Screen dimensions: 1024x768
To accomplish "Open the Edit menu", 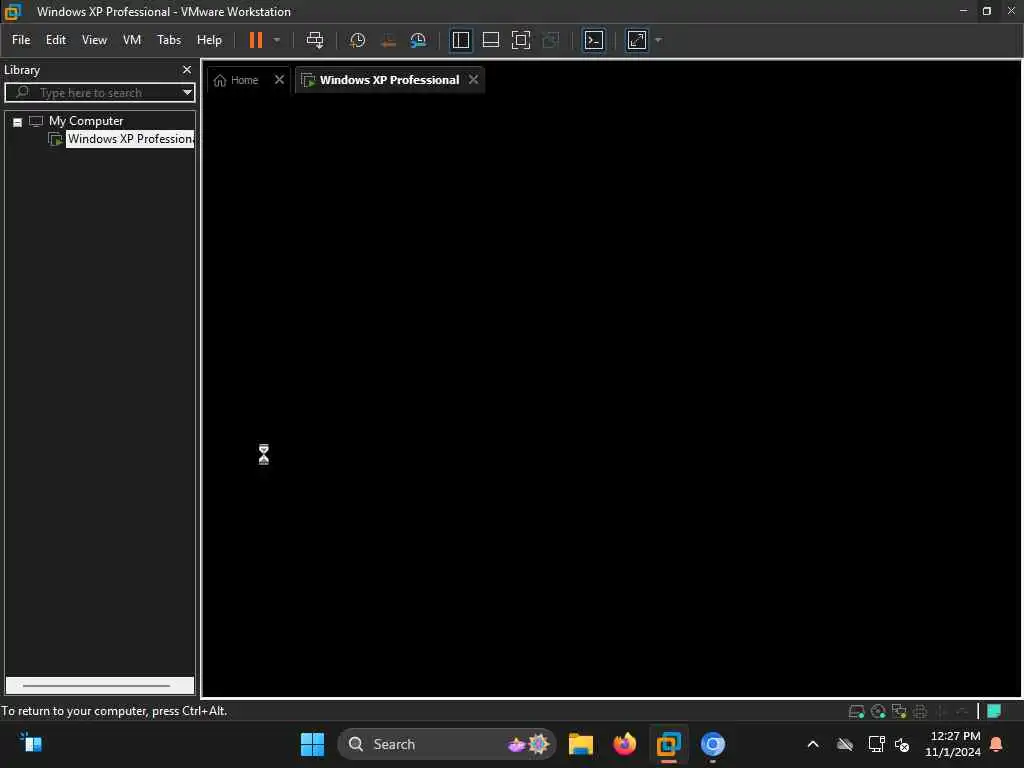I will (56, 40).
